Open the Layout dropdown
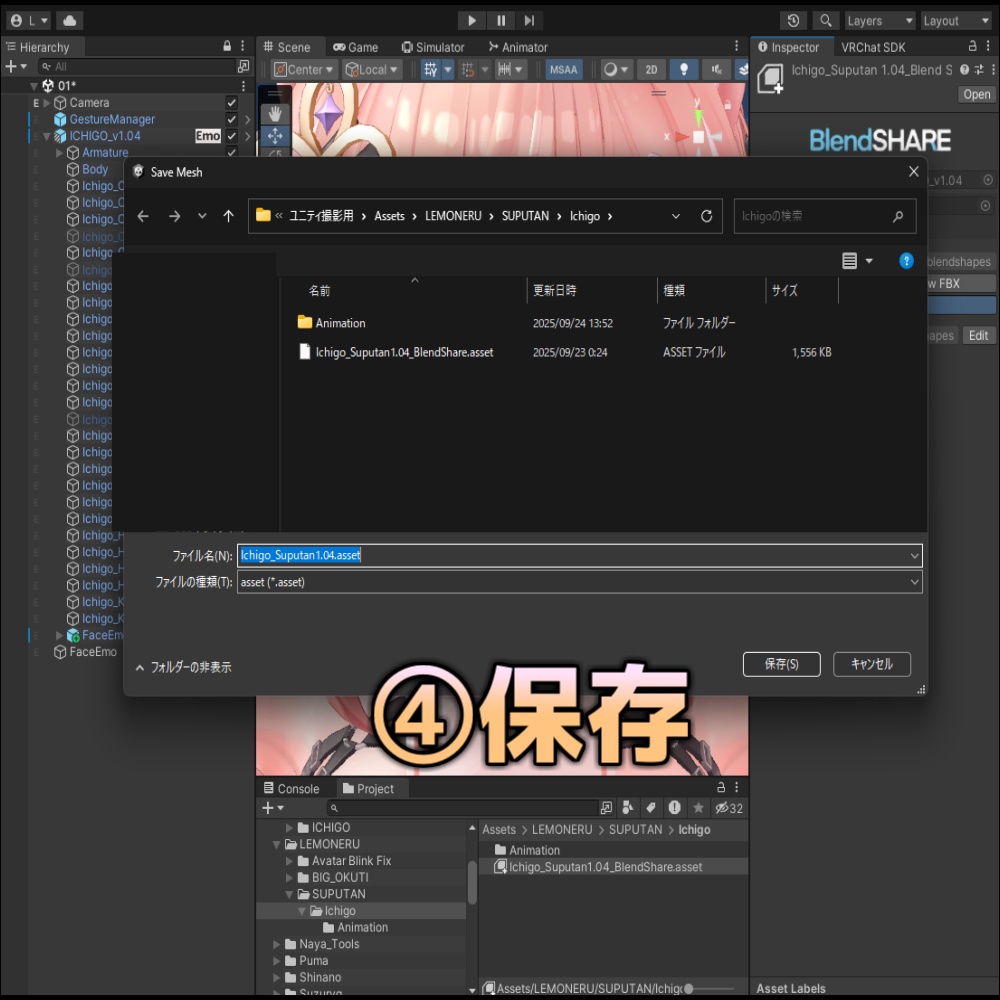This screenshot has width=1000, height=1000. pos(956,20)
